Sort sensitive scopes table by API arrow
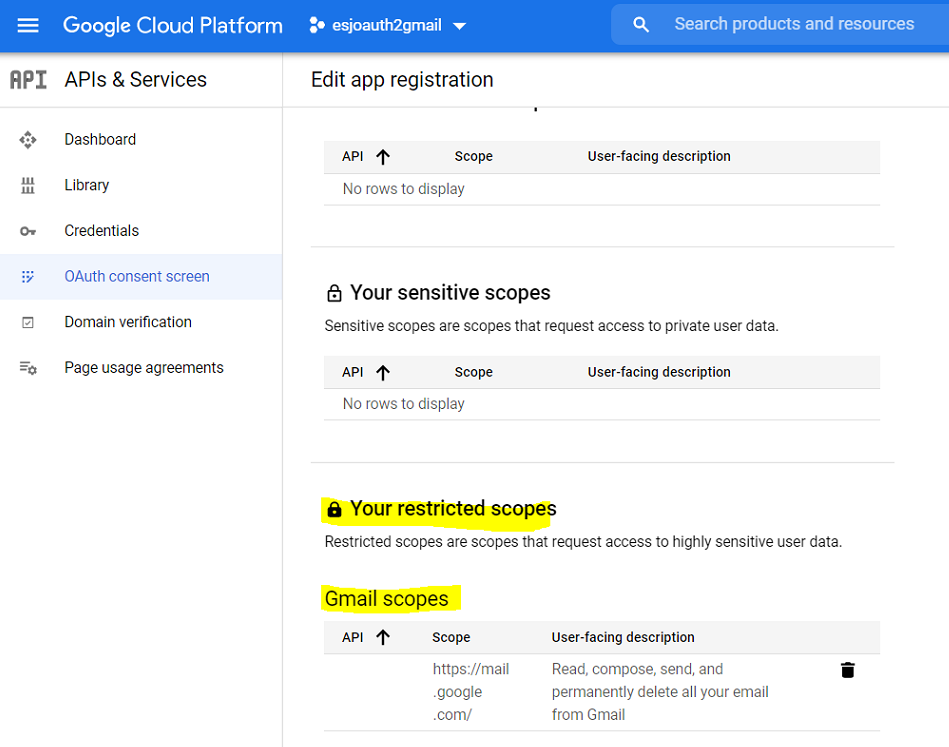 [x=382, y=372]
